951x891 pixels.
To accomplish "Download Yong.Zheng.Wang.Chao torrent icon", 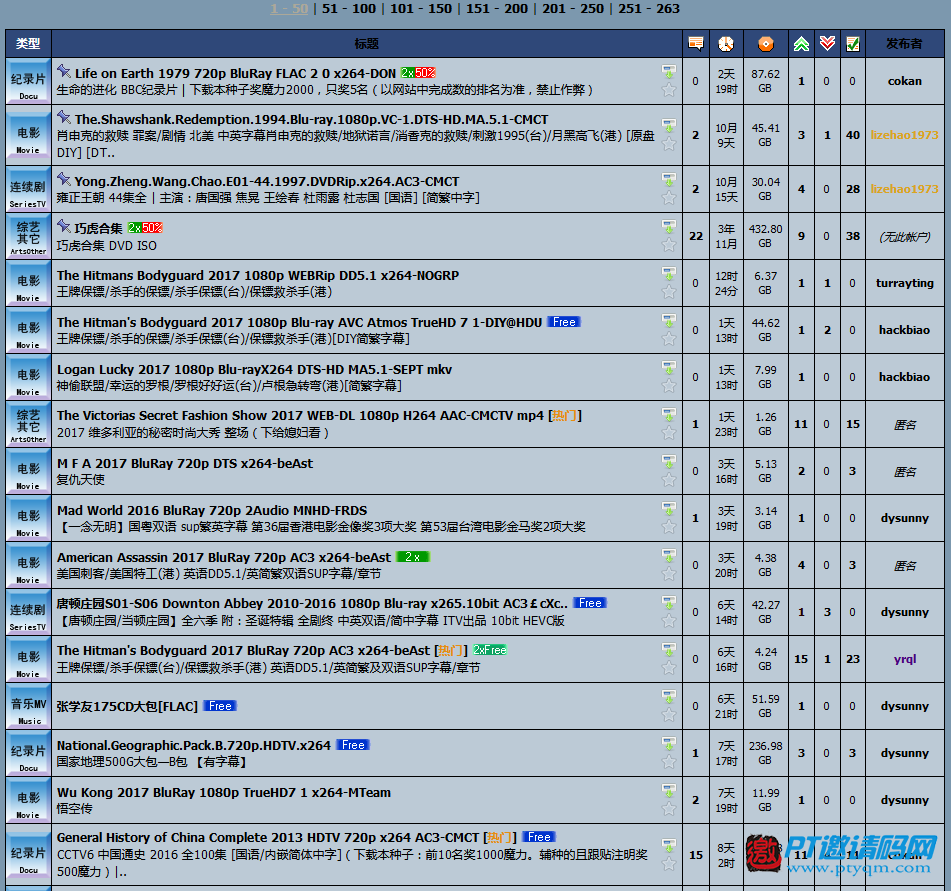I will click(x=668, y=180).
